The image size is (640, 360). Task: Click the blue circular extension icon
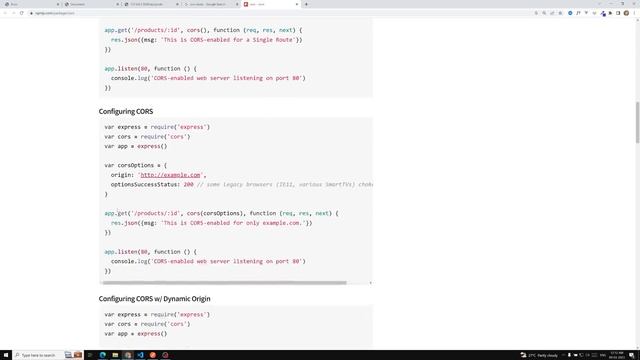coord(570,13)
